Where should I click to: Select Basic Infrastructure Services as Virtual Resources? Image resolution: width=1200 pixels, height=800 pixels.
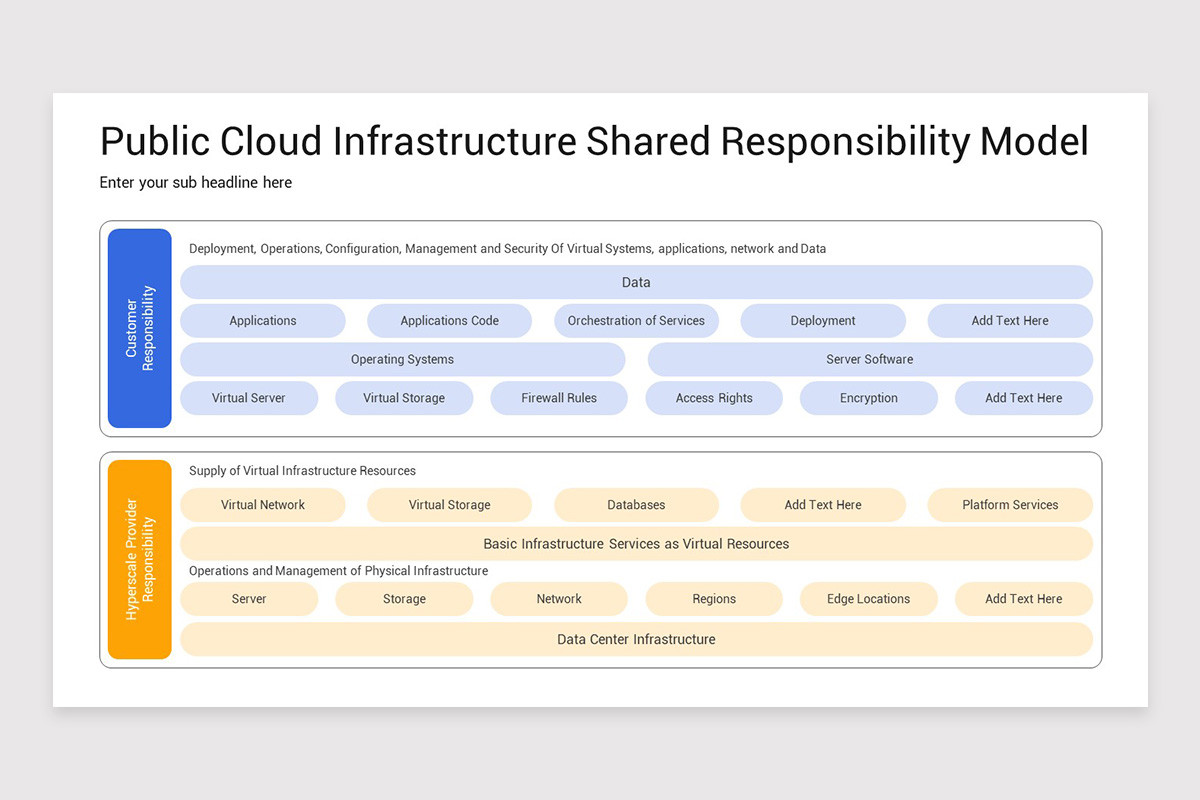click(x=636, y=543)
